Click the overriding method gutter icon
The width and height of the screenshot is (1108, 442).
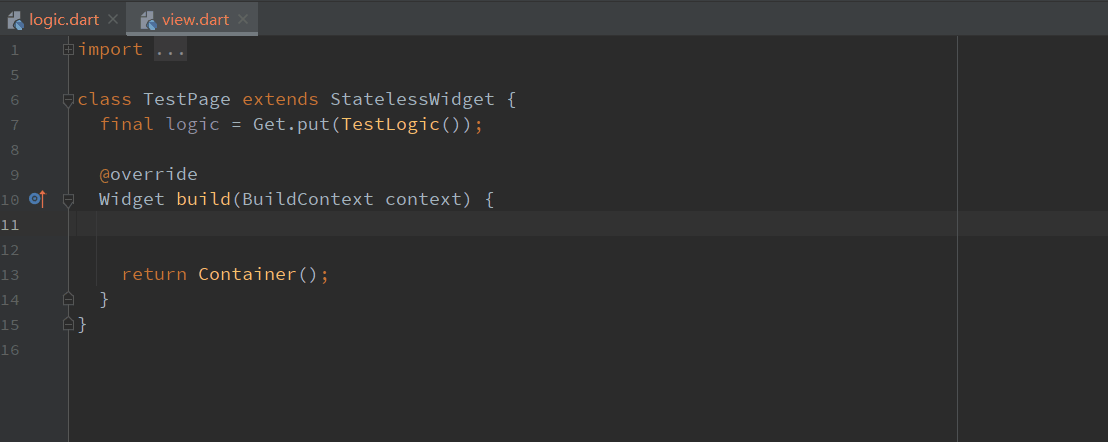(x=37, y=199)
